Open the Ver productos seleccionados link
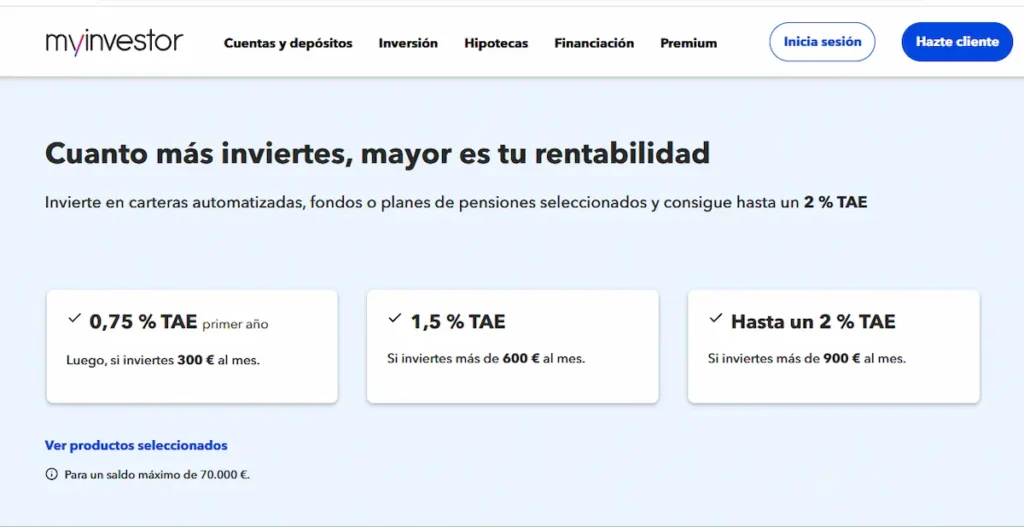This screenshot has width=1024, height=527. pyautogui.click(x=136, y=445)
